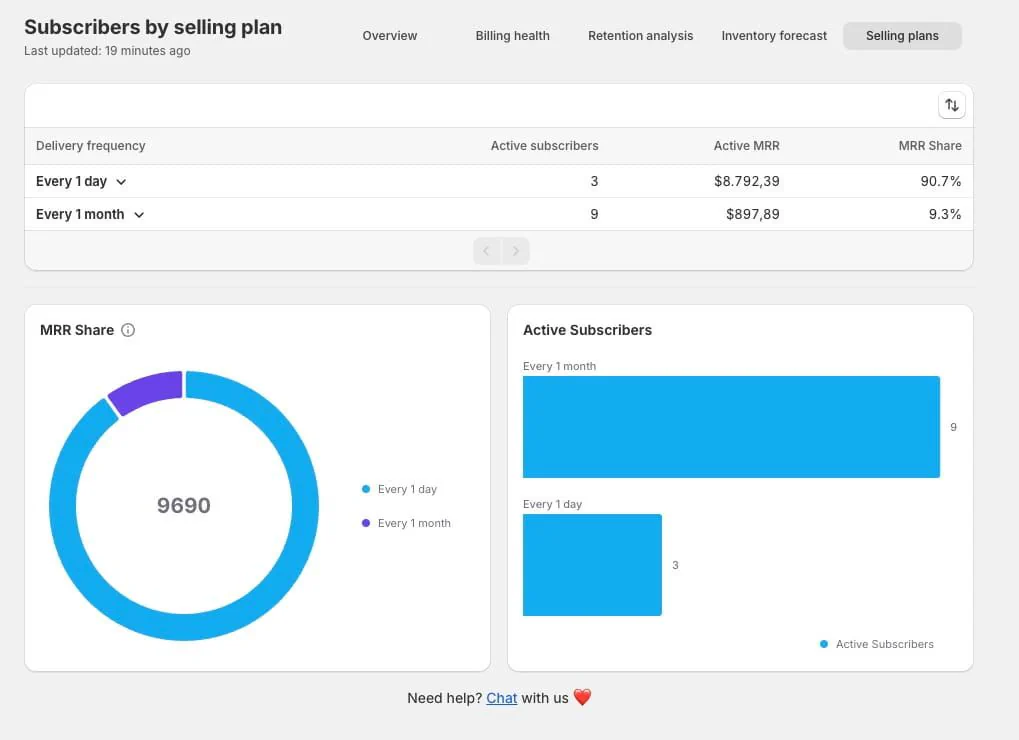Open the Retention analysis tab
The width and height of the screenshot is (1019, 740).
[640, 36]
